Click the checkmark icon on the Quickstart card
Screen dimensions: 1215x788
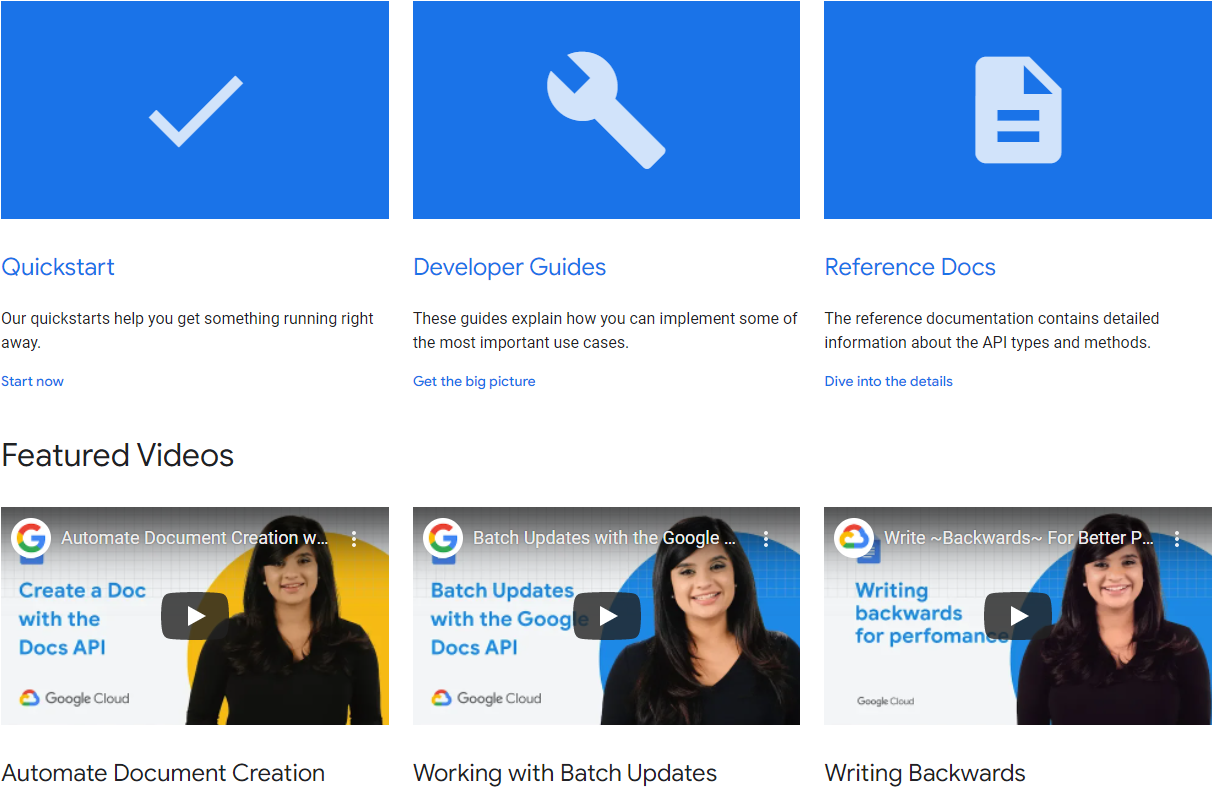point(195,108)
